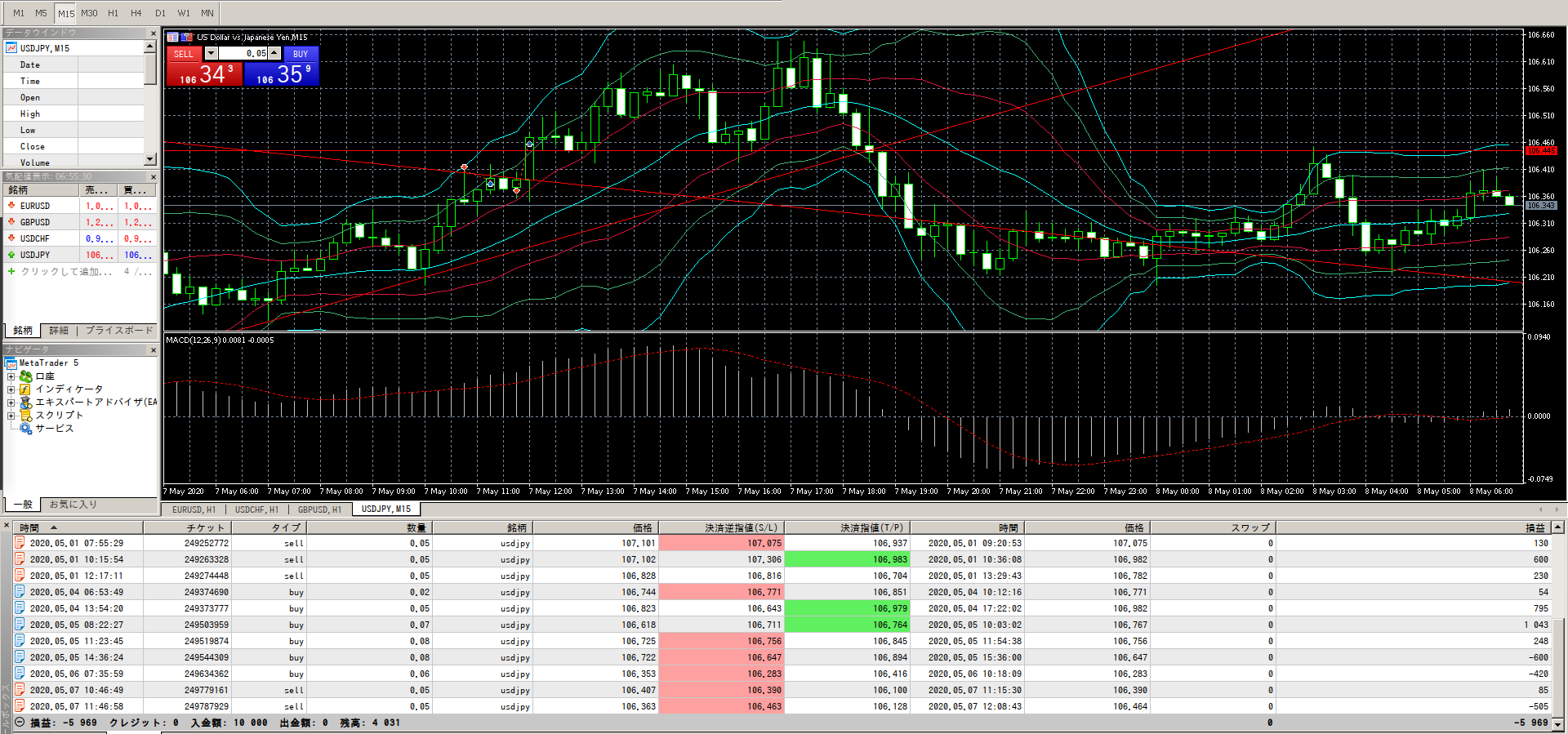
Task: Decrease lot volume with down arrow
Action: coord(211,53)
